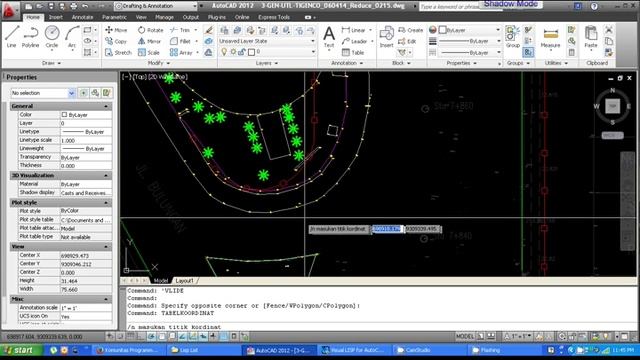Toggle the MODEL space button
The height and width of the screenshot is (360, 640).
click(x=465, y=336)
